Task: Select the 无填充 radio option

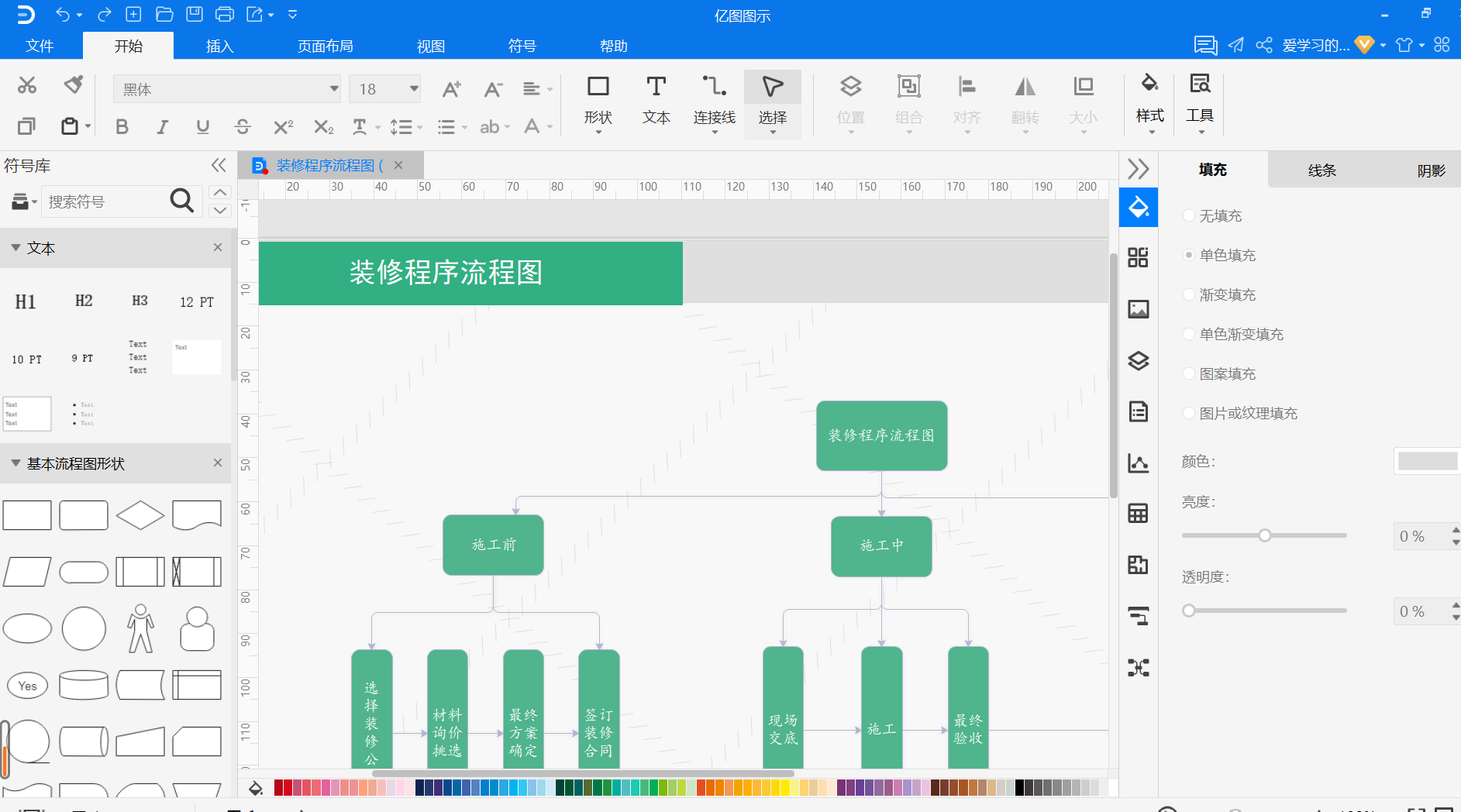Action: click(1188, 215)
